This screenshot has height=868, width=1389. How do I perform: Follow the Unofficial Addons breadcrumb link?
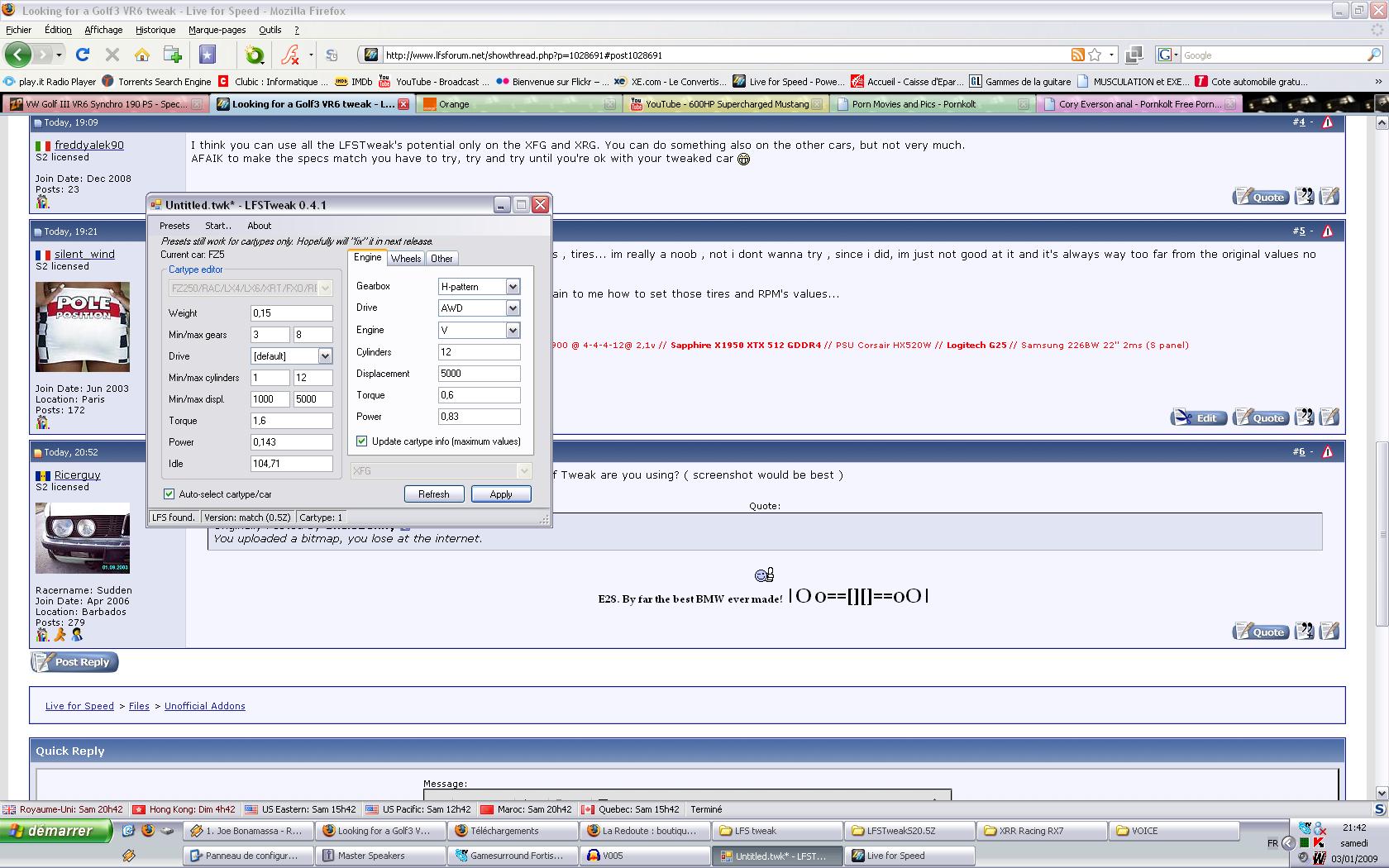coord(205,706)
